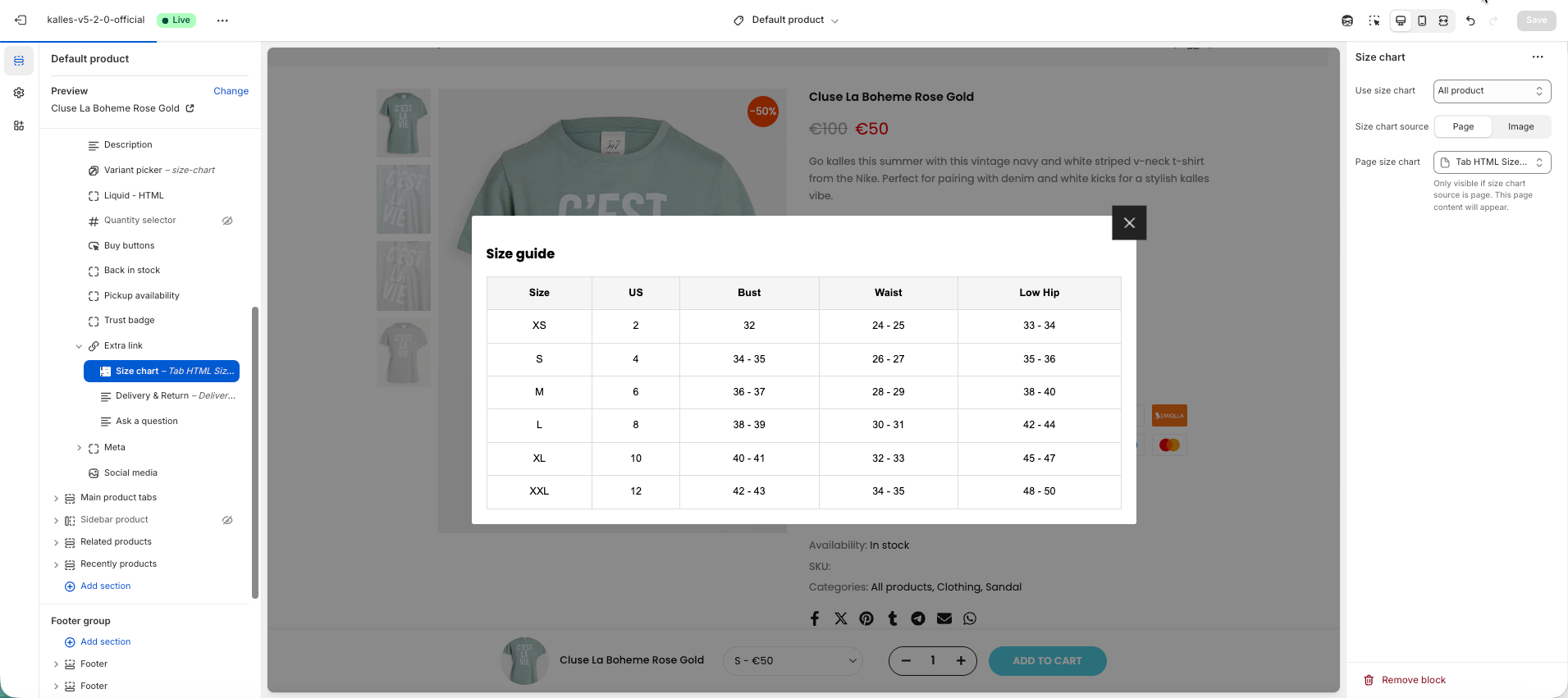Open Default product template selector
Screen dimensions: 1568x698
click(x=786, y=21)
